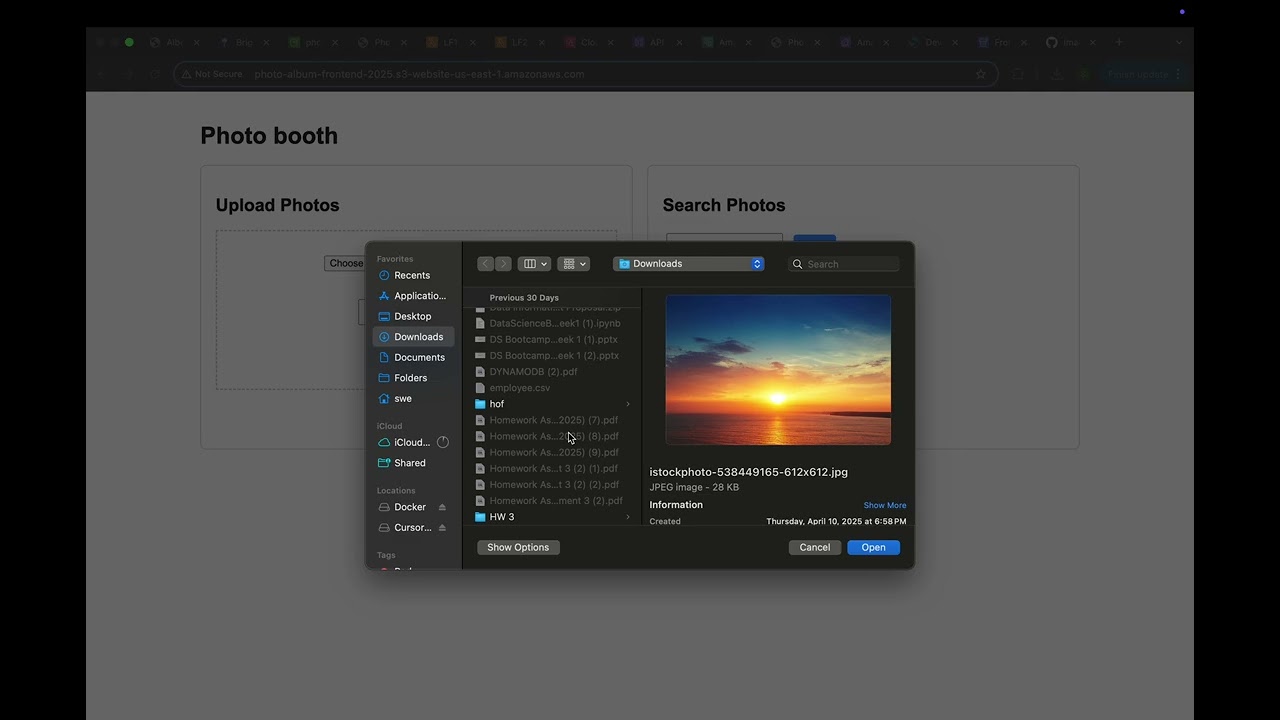
Task: Select Folders in the sidebar
Action: (412, 378)
